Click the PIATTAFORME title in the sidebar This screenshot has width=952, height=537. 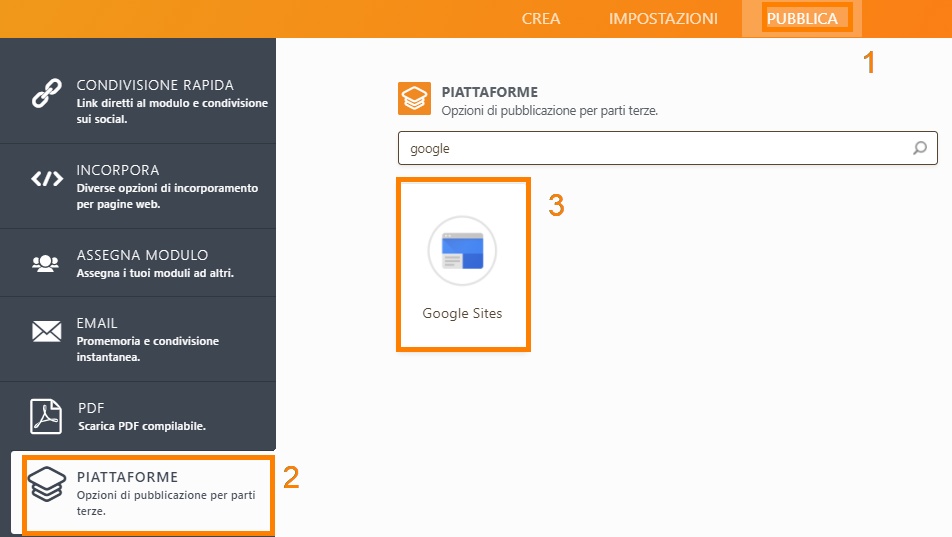[127, 477]
